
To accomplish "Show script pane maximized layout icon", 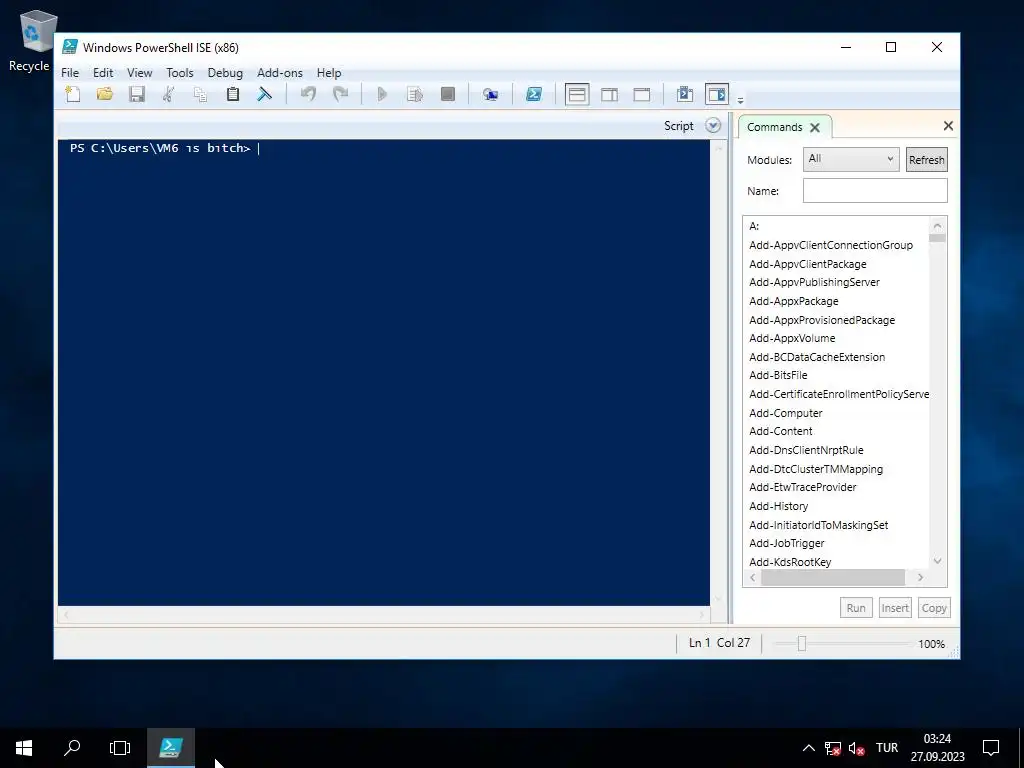I will 641,94.
